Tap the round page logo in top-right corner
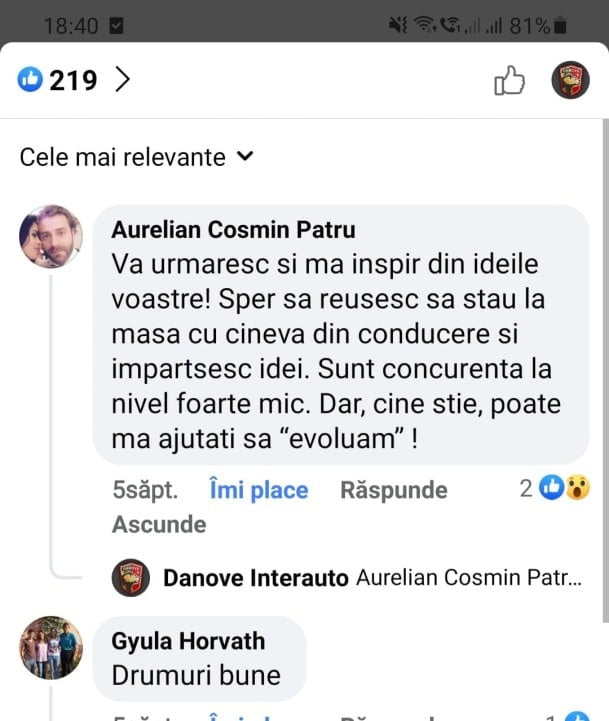Screen dimensions: 609x721 (570, 80)
